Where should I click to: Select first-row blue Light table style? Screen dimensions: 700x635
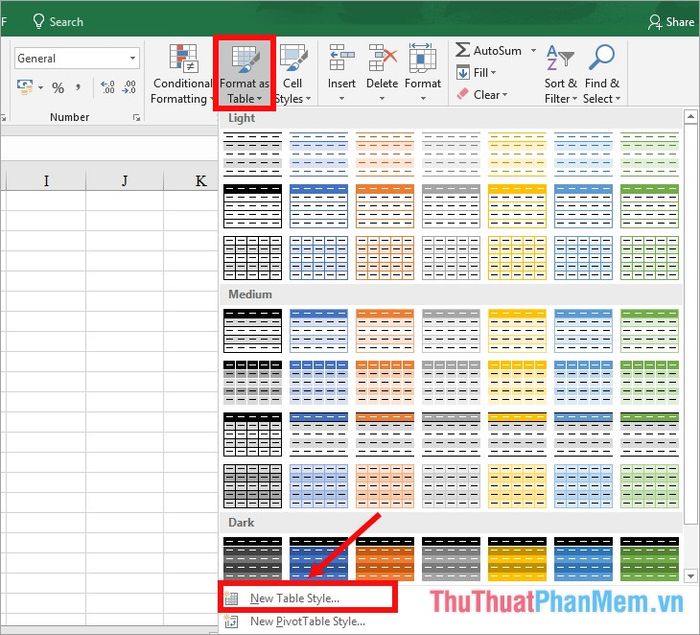[319, 154]
